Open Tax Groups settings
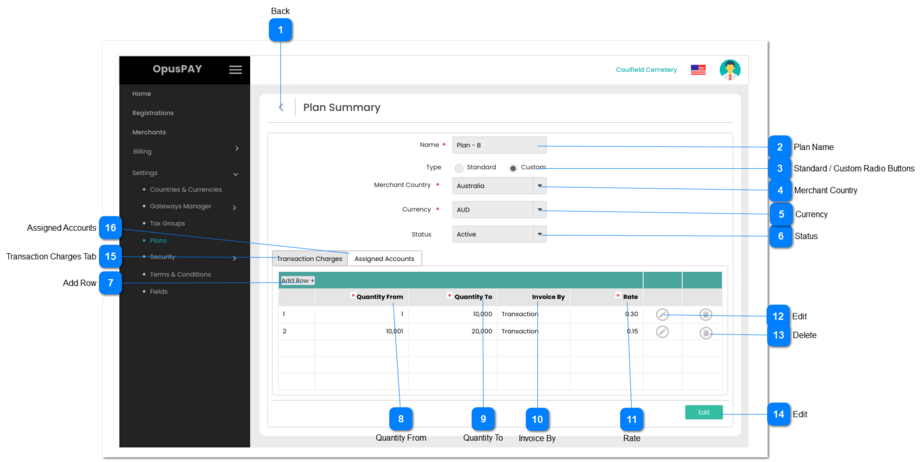This screenshot has height=462, width=923. 167,224
